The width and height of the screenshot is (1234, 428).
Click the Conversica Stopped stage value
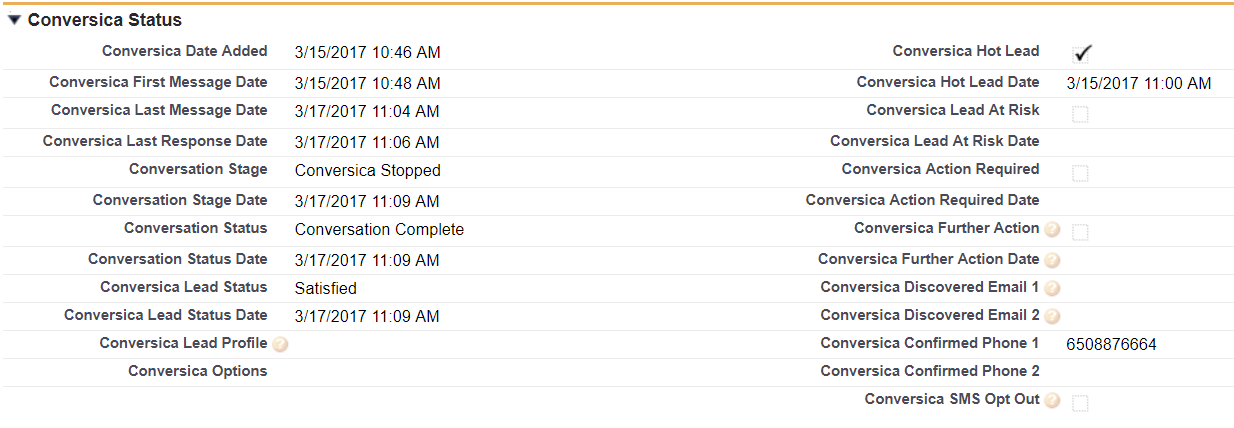click(x=368, y=171)
